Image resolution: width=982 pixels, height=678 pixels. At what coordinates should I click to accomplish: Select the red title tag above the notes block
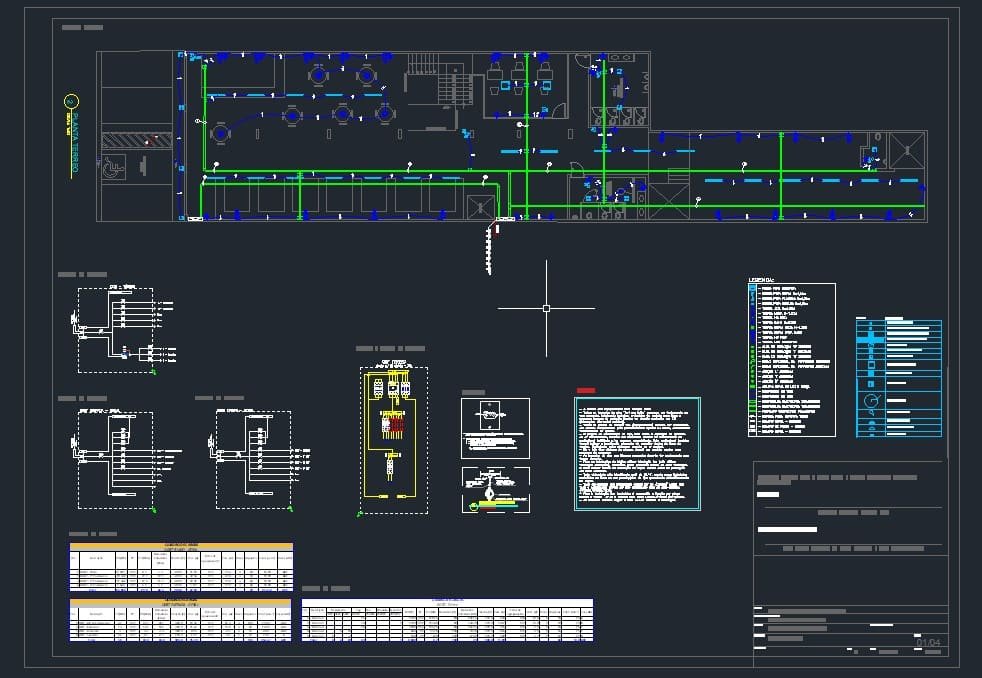click(586, 390)
